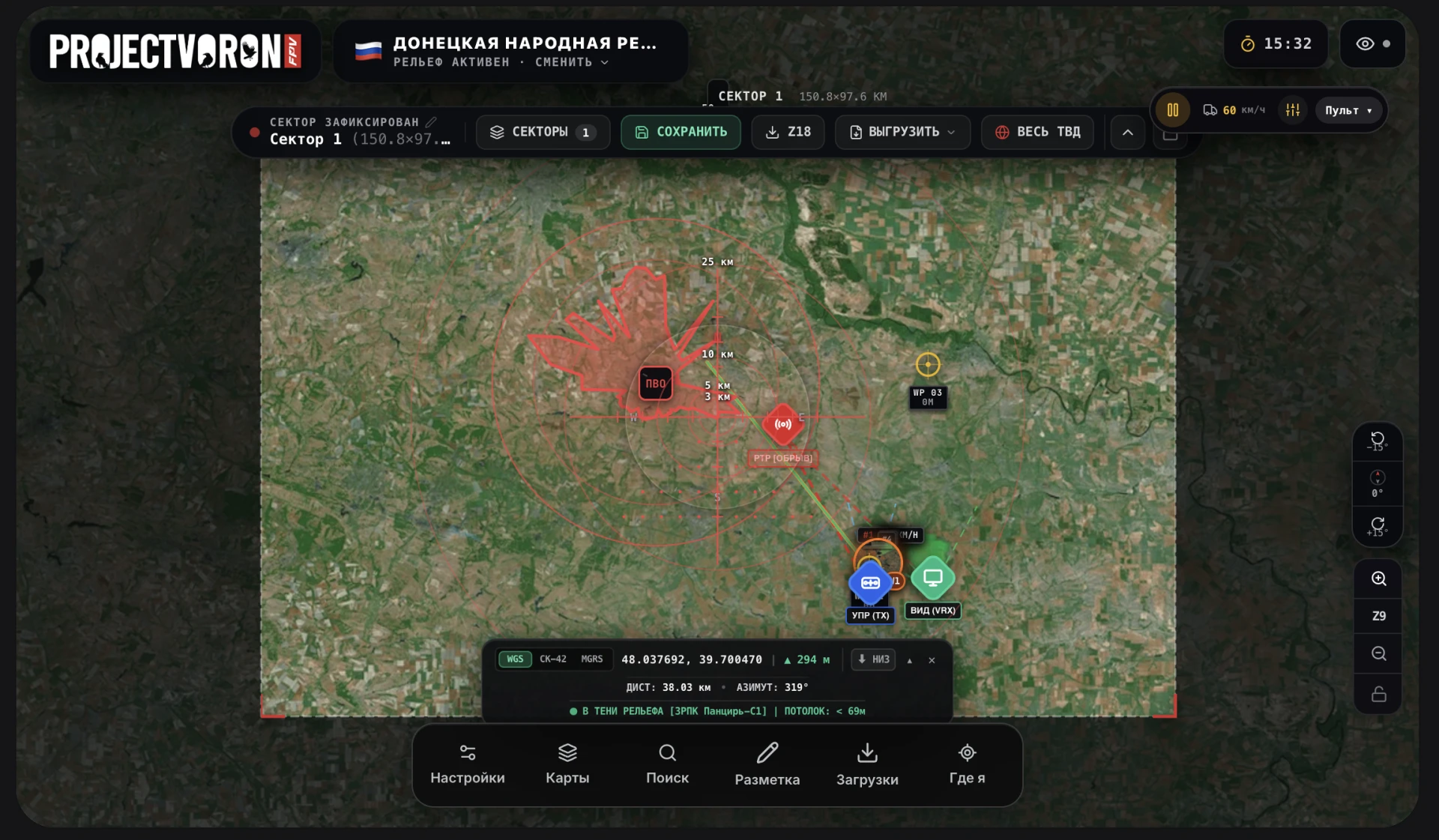The width and height of the screenshot is (1439, 840).
Task: Select the RTR radio emitter diamond marker
Action: click(782, 424)
